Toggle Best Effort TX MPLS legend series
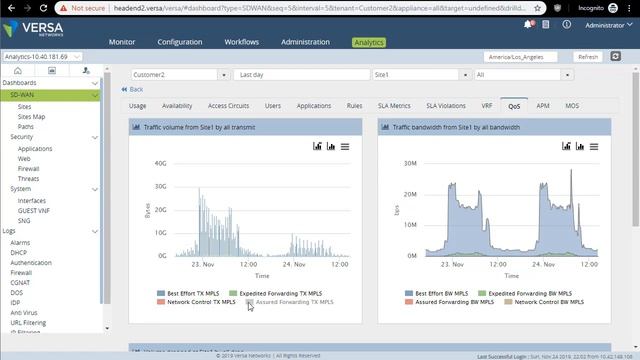 [188, 293]
